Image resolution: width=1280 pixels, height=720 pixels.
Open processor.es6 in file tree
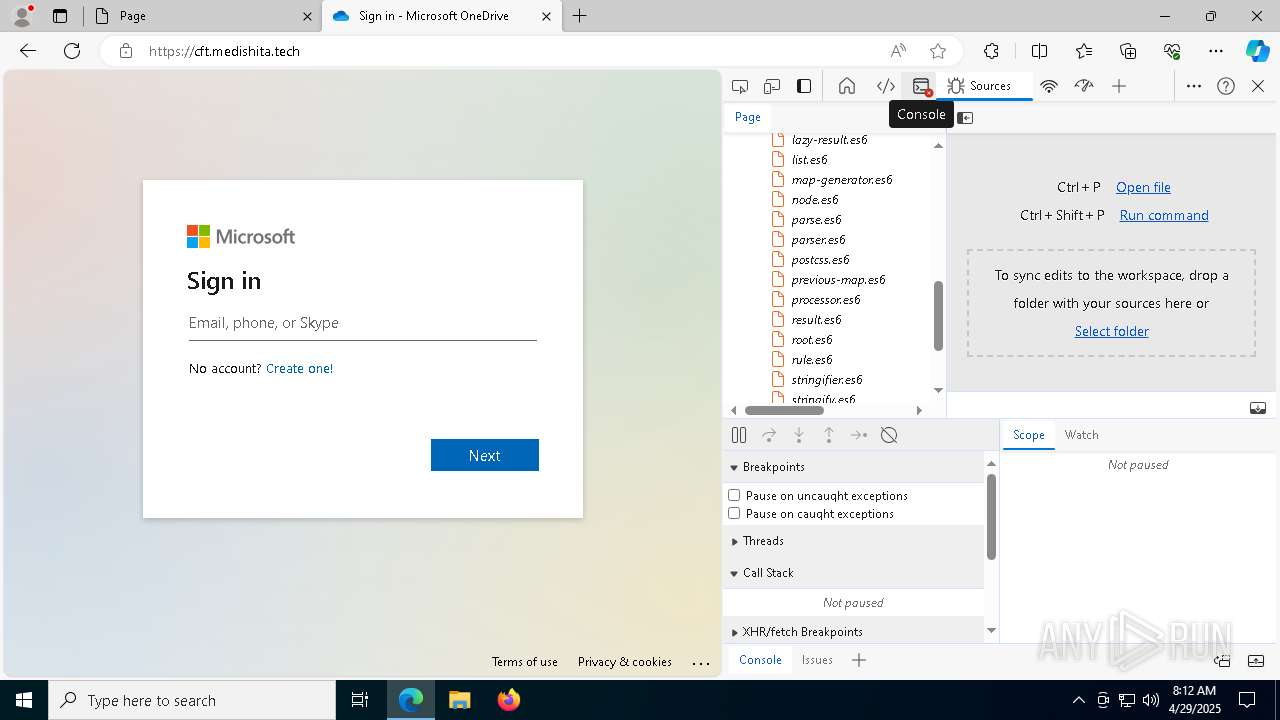[x=825, y=300]
